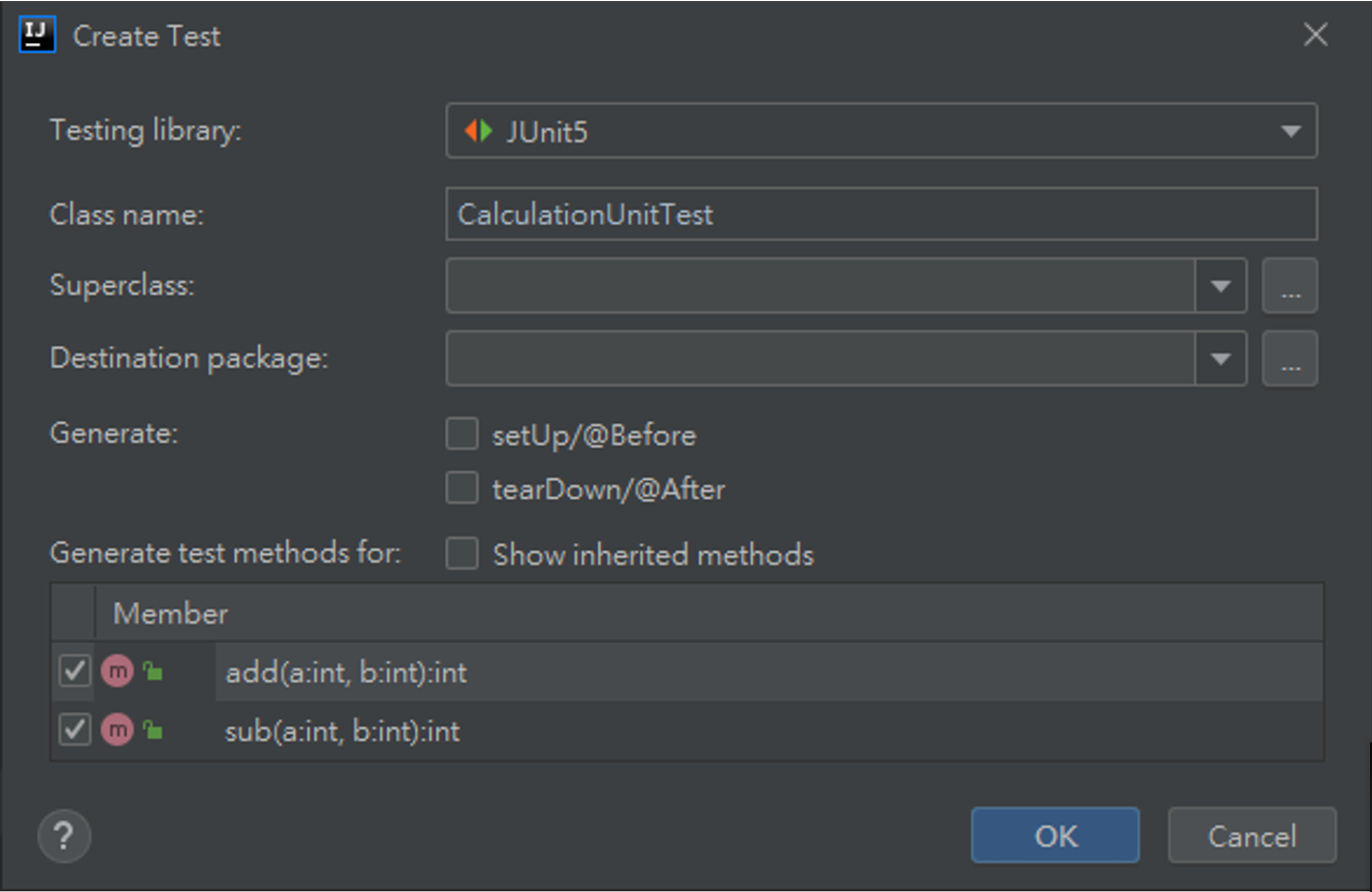Click the IntelliJ IDEA logo icon
The image size is (1372, 892).
[x=38, y=35]
